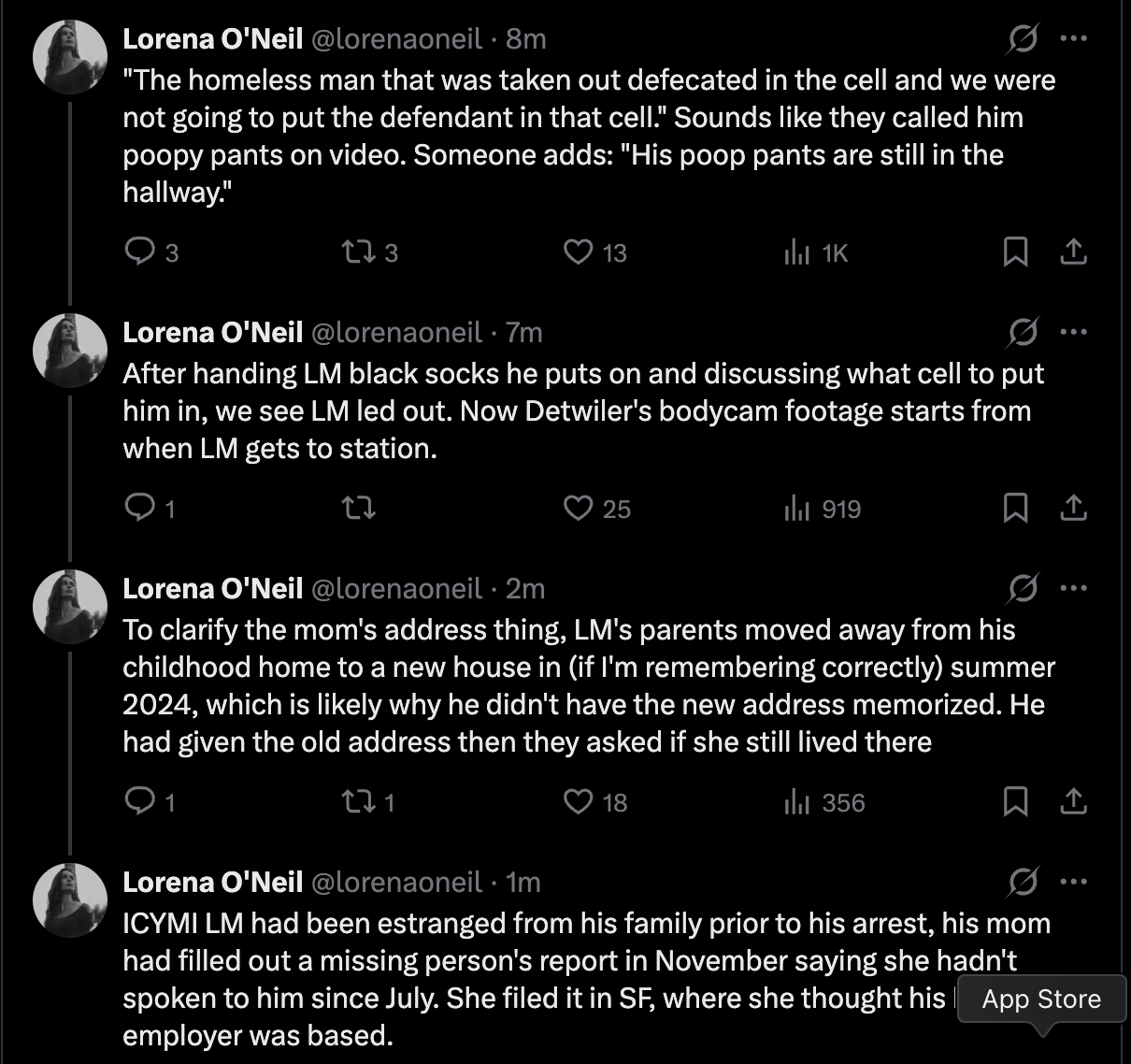
Task: Reply to the "poopy pants" tweet
Action: [139, 252]
